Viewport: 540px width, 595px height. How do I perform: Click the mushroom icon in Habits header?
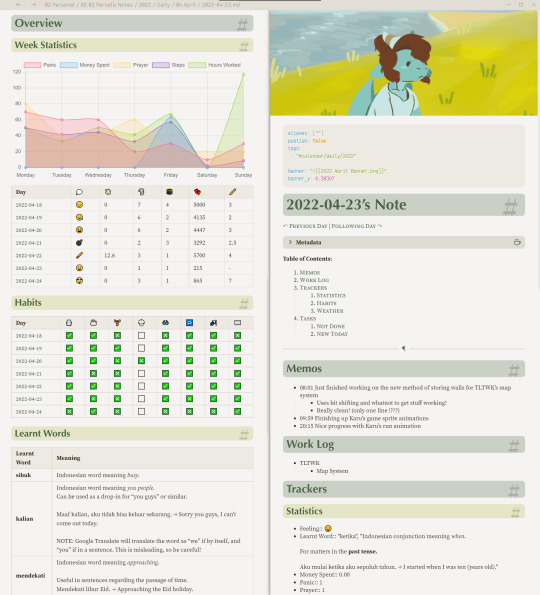click(141, 323)
